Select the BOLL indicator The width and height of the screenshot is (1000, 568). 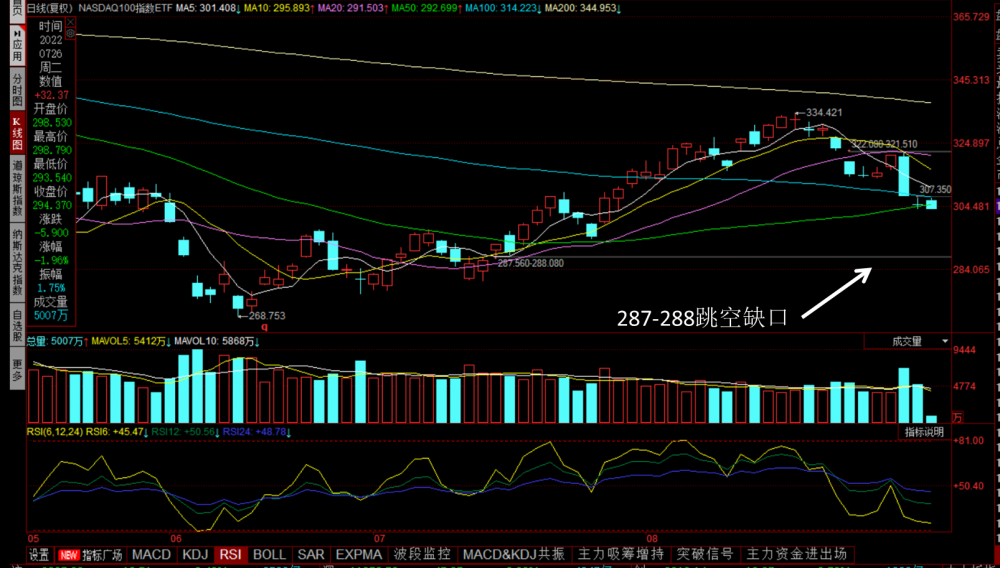[269, 554]
